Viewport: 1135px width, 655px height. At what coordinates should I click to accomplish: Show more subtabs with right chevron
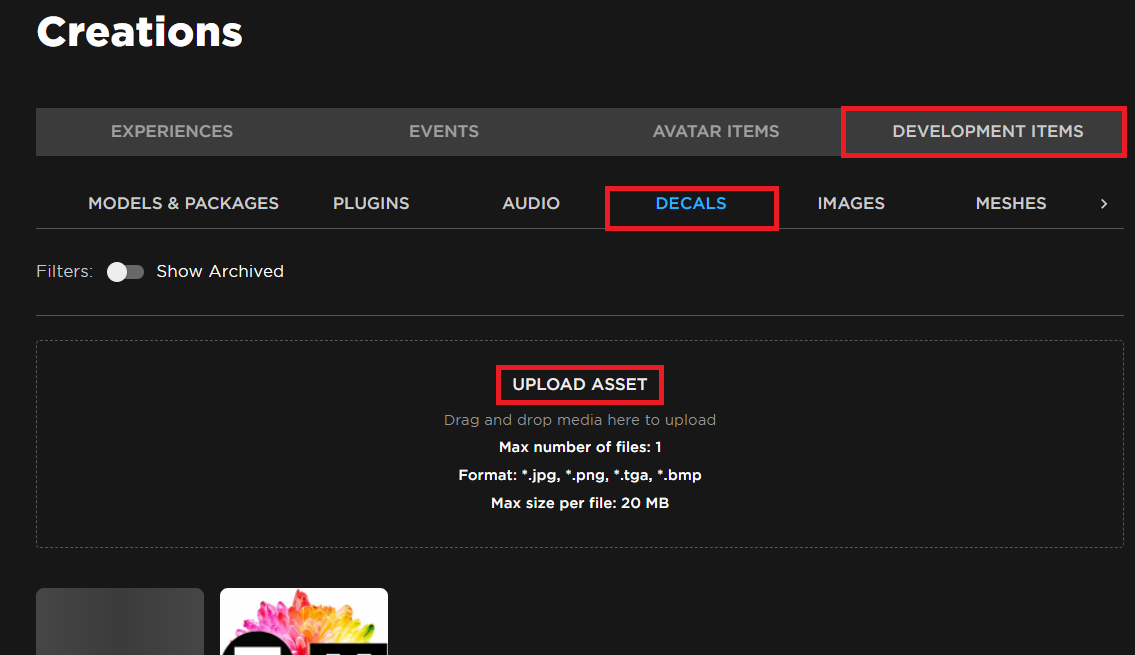(x=1104, y=204)
